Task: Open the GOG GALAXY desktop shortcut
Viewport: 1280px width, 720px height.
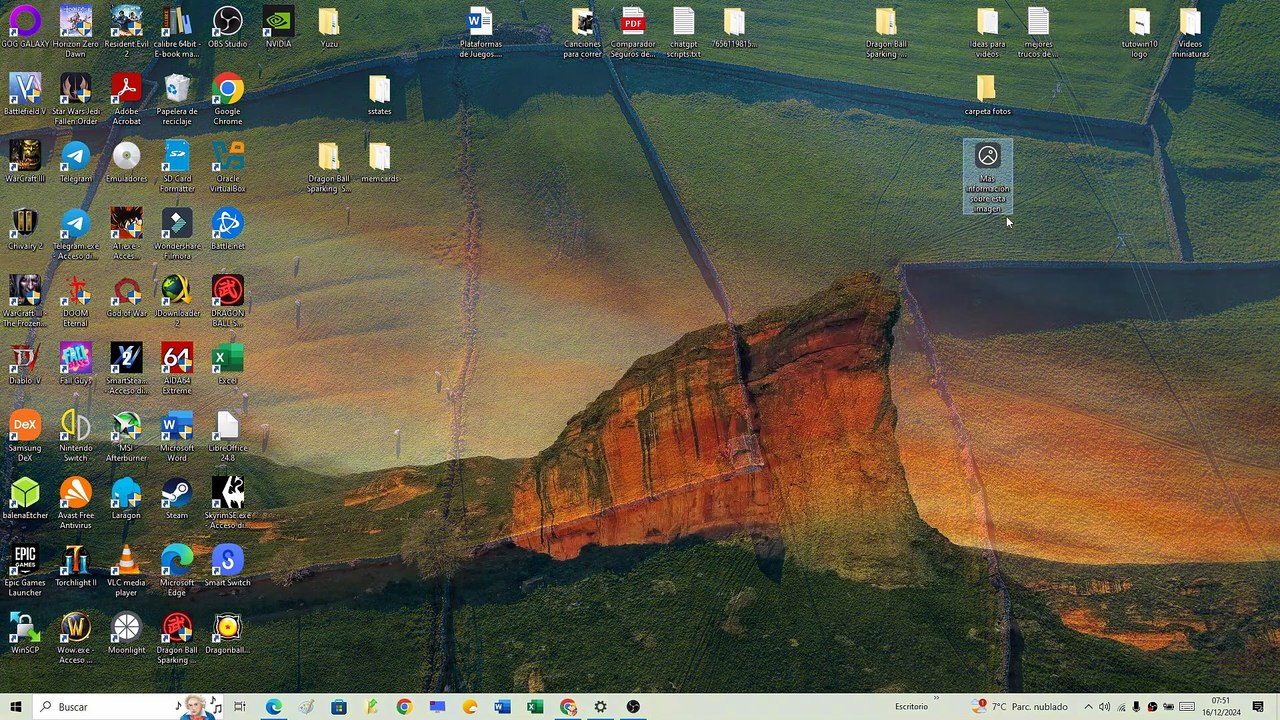Action: (x=25, y=28)
